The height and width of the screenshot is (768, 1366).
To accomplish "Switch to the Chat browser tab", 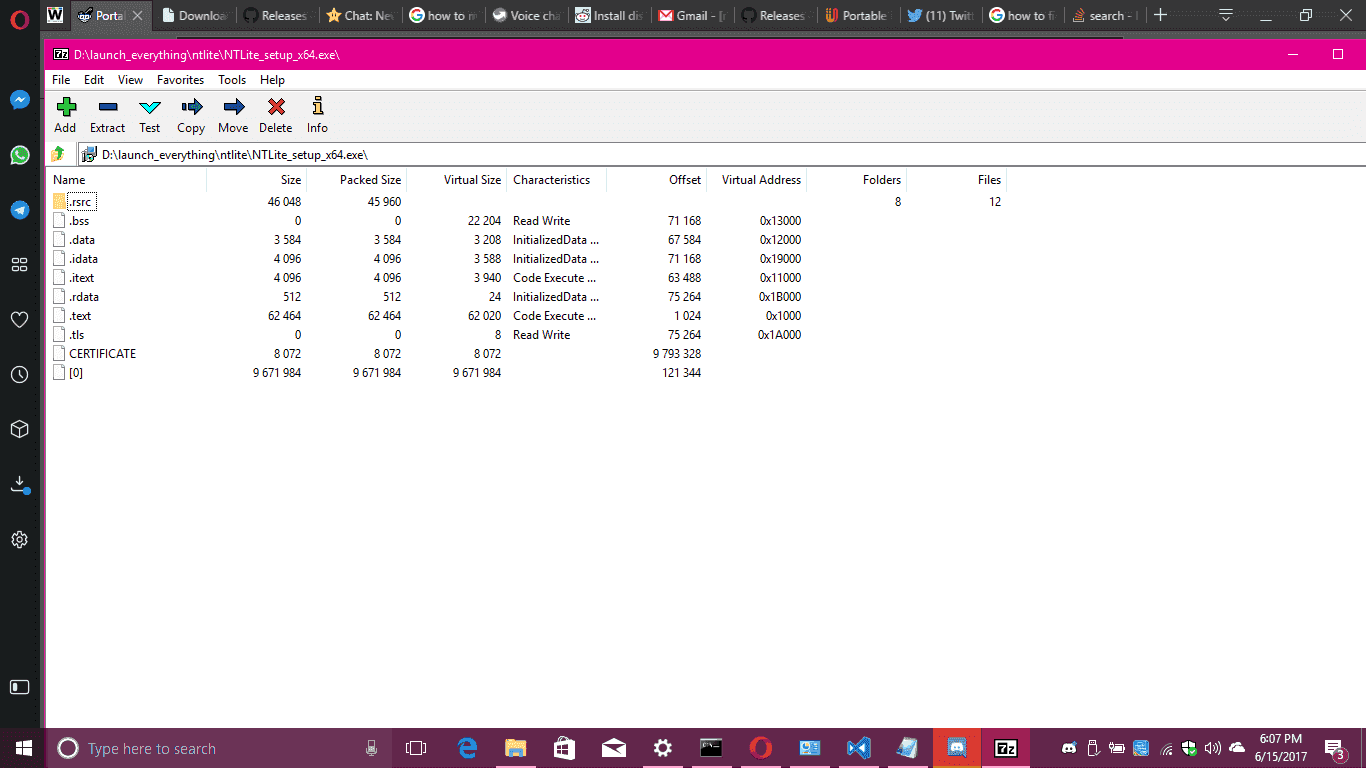I will pyautogui.click(x=359, y=16).
